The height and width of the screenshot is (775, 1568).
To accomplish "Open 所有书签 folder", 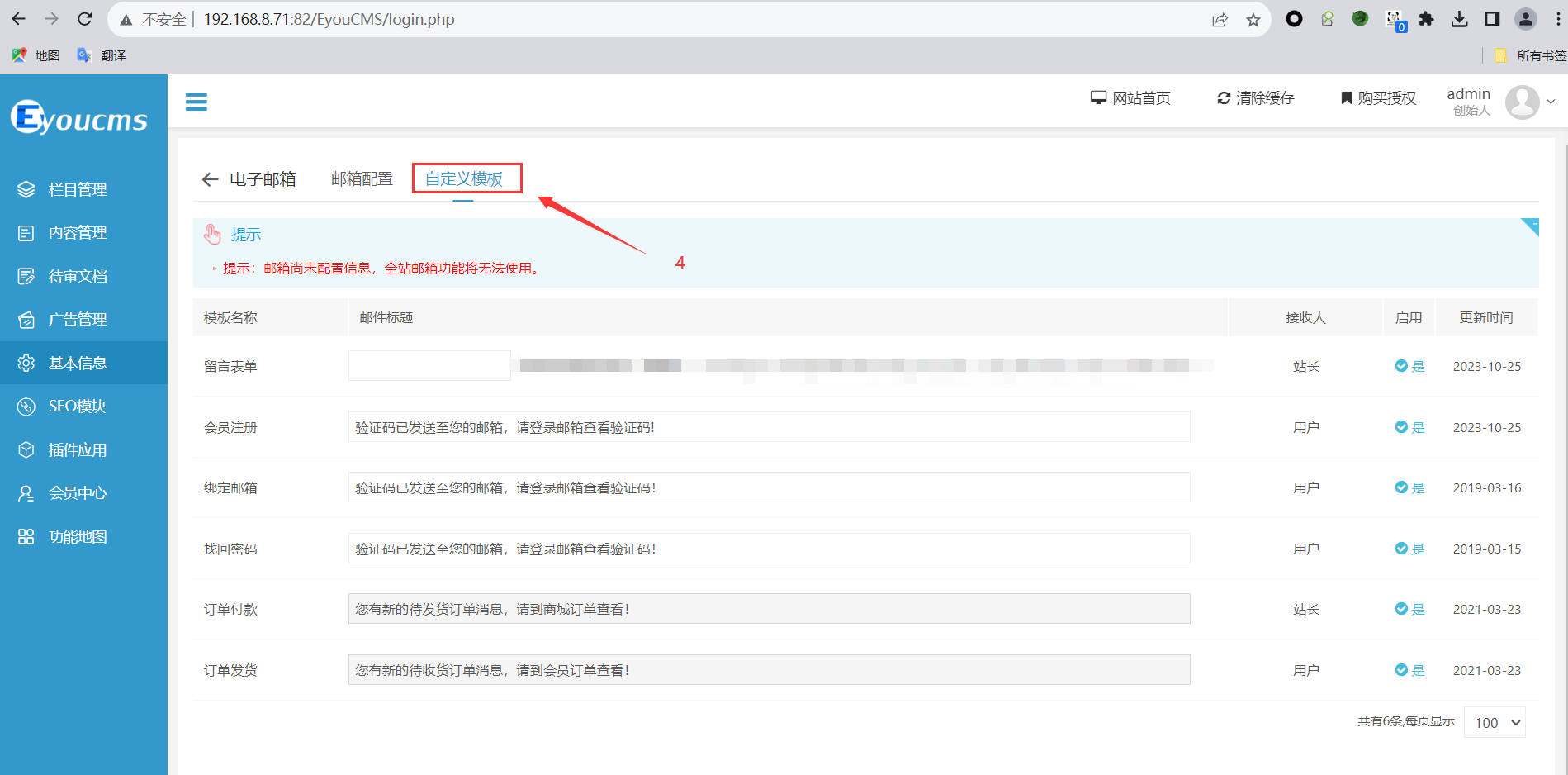I will click(1530, 55).
